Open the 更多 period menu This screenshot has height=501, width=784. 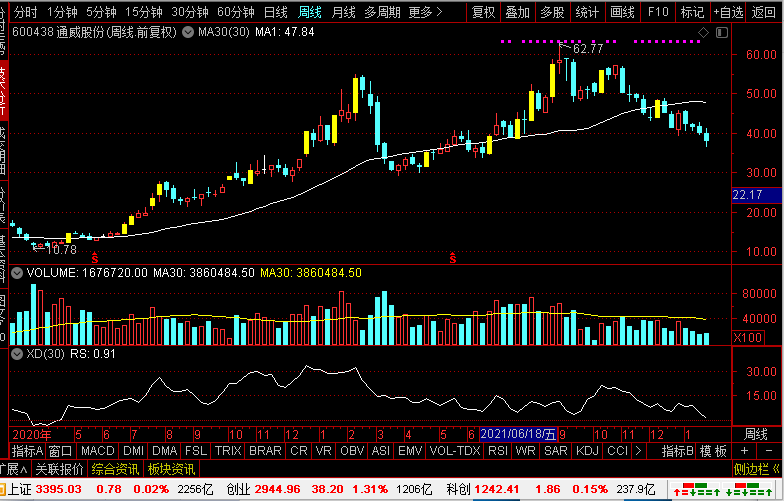[x=427, y=13]
